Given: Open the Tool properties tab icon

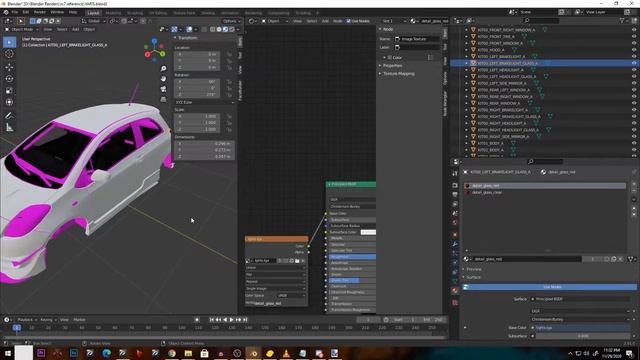Looking at the screenshot, I should point(455,173).
